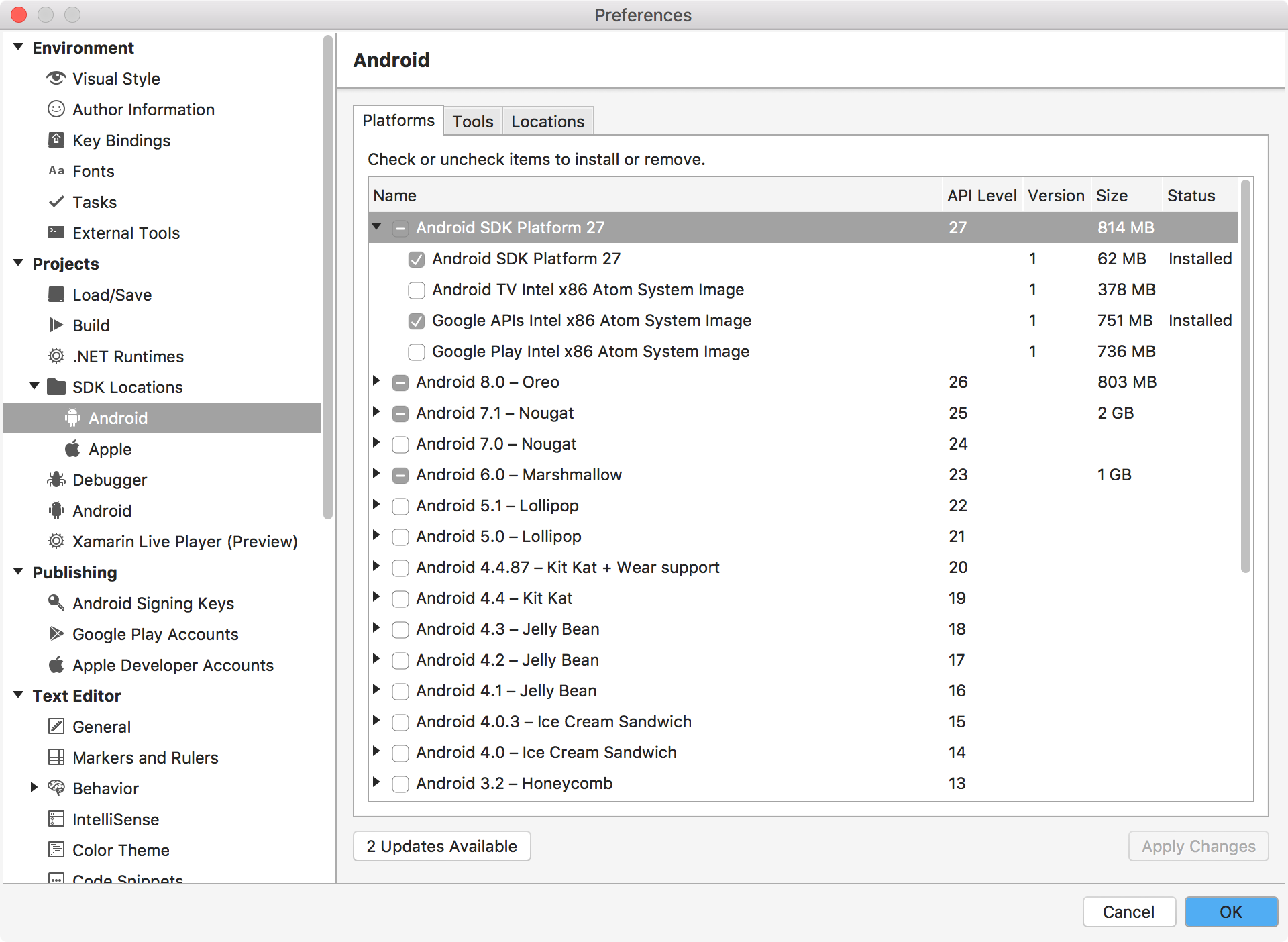Collapse the Environment section in sidebar
Viewport: 1288px width, 942px height.
[19, 47]
